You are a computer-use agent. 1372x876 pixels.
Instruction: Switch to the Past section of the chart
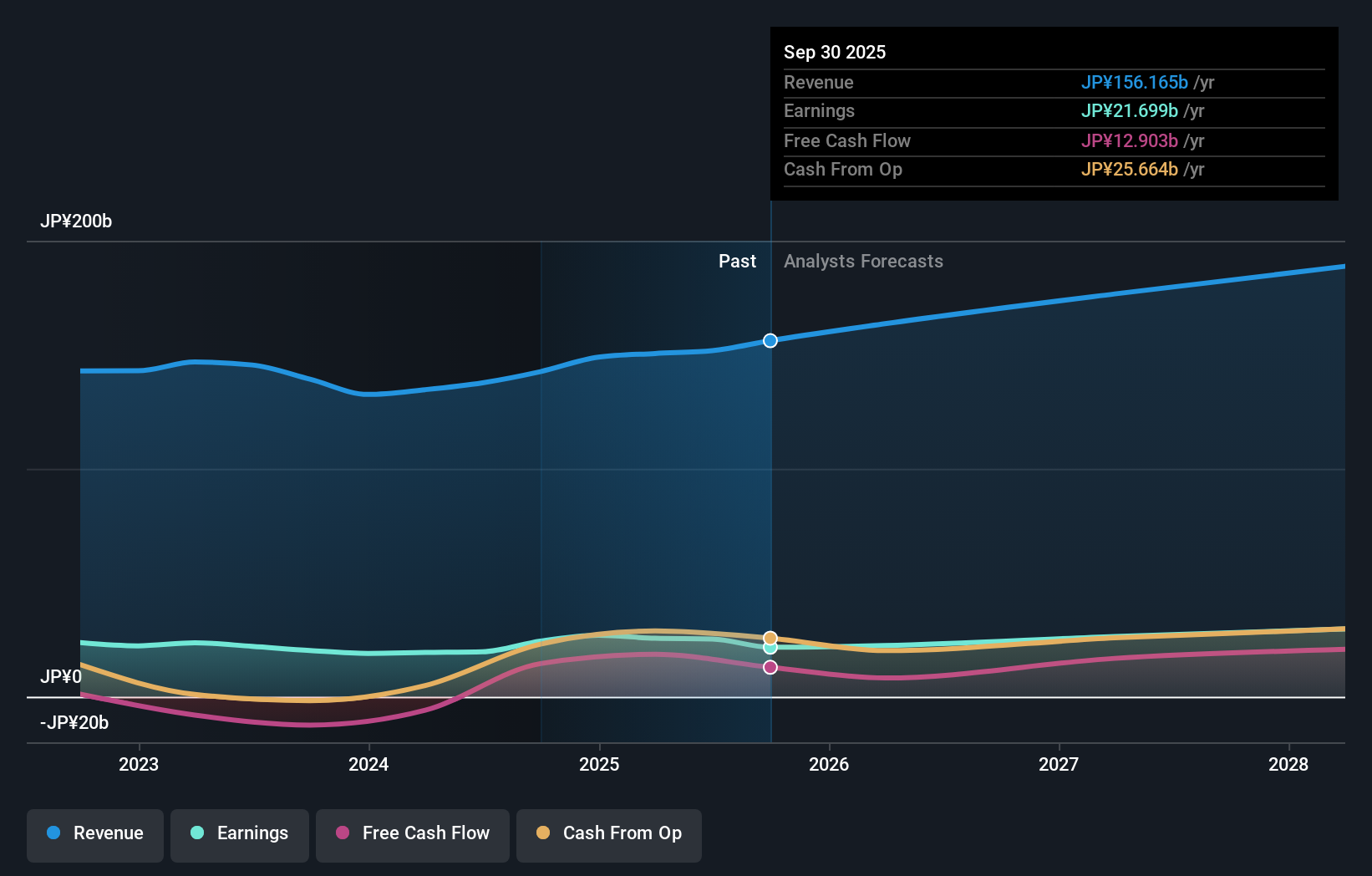(737, 261)
